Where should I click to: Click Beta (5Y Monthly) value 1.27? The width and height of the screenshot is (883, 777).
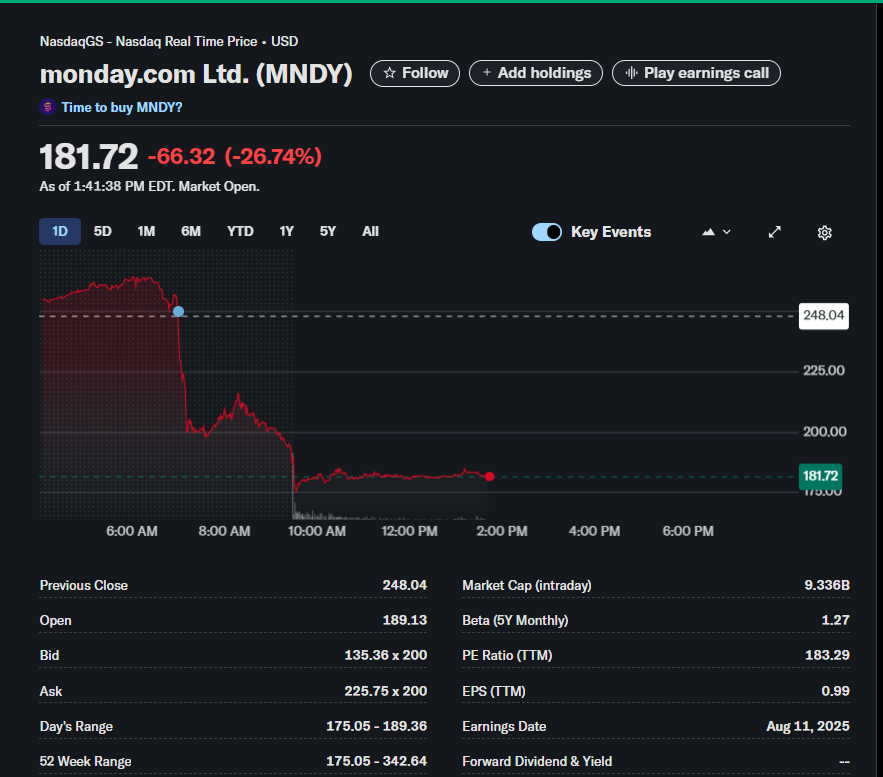click(x=835, y=620)
